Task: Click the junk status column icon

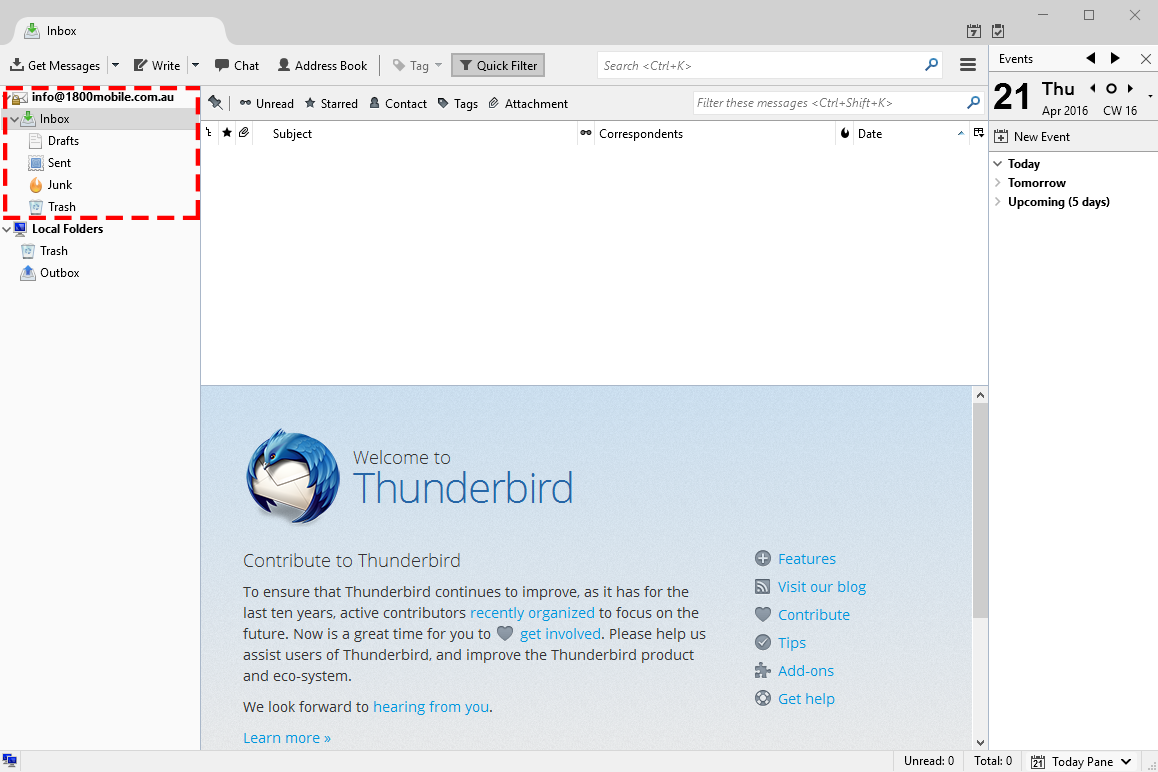Action: (845, 133)
